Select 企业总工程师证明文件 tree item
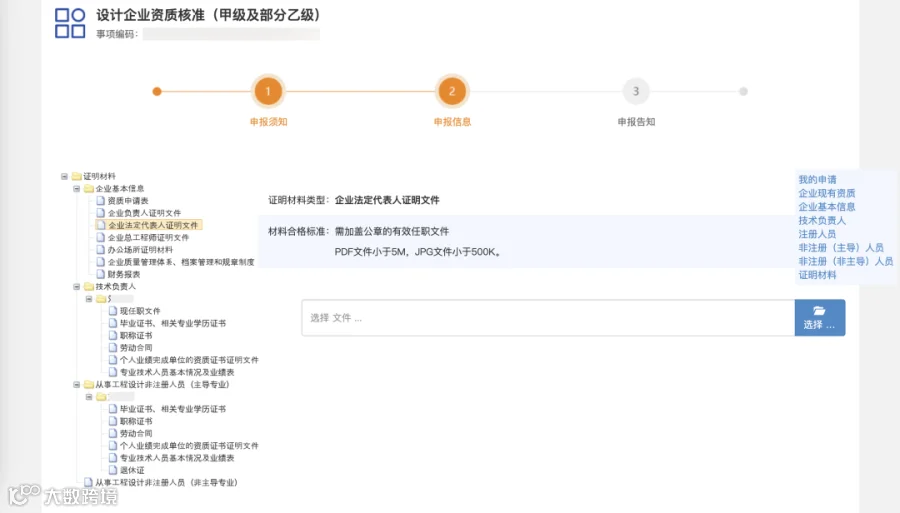The height and width of the screenshot is (513, 900). [148, 238]
